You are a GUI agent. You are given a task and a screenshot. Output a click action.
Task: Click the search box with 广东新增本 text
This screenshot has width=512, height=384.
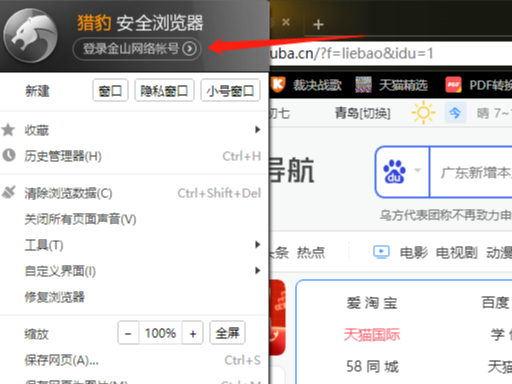tap(471, 172)
